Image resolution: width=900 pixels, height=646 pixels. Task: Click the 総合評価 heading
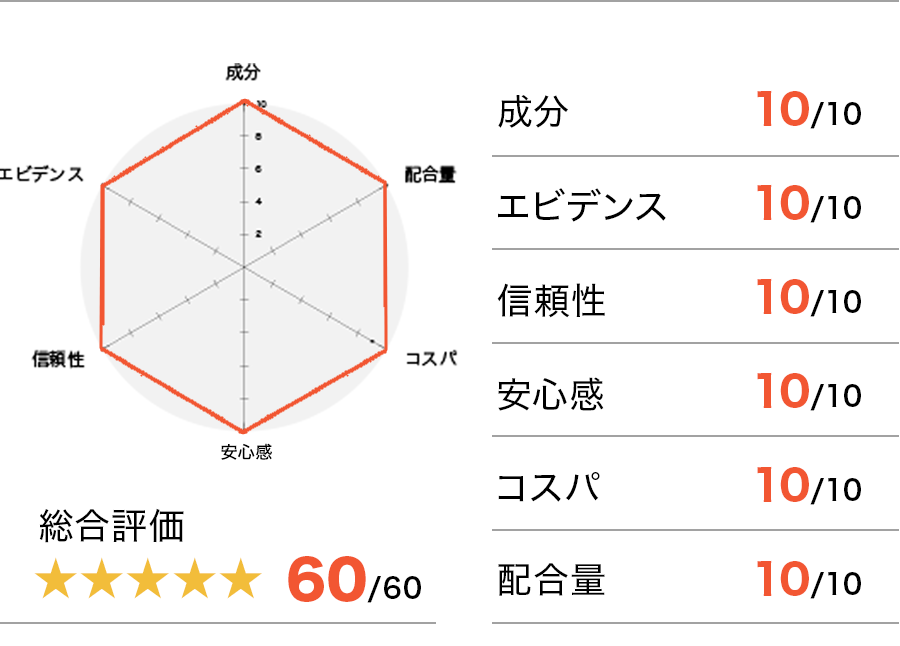point(112,524)
